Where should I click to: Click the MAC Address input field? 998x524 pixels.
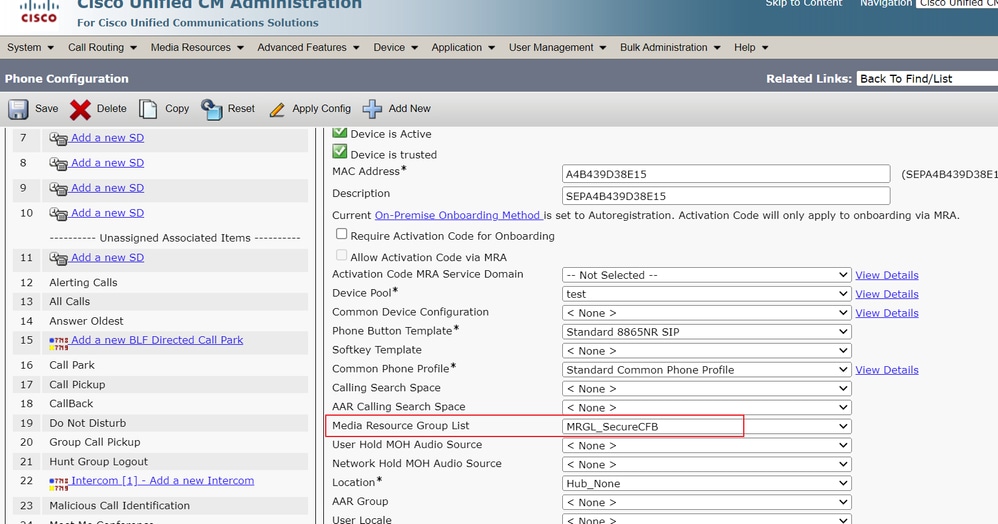click(x=726, y=174)
